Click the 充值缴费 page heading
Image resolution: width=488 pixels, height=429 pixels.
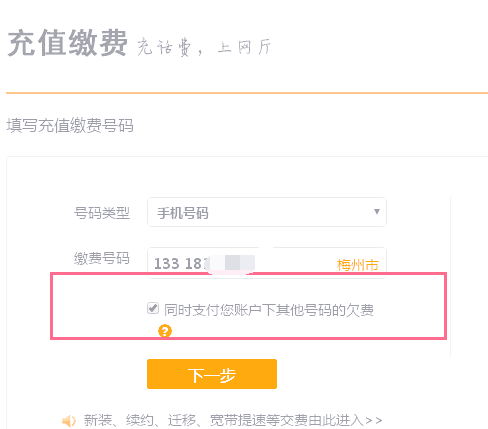point(68,43)
